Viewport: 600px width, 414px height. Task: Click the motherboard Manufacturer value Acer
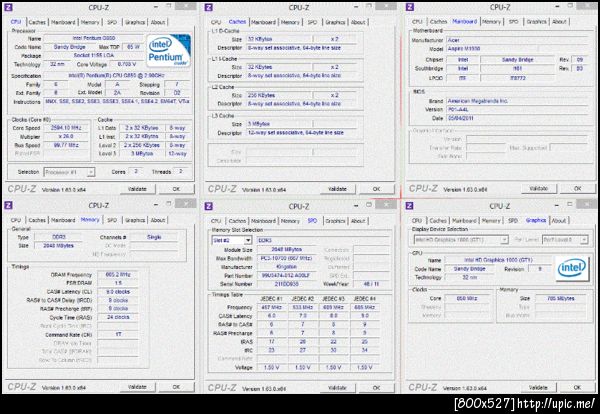[517, 40]
